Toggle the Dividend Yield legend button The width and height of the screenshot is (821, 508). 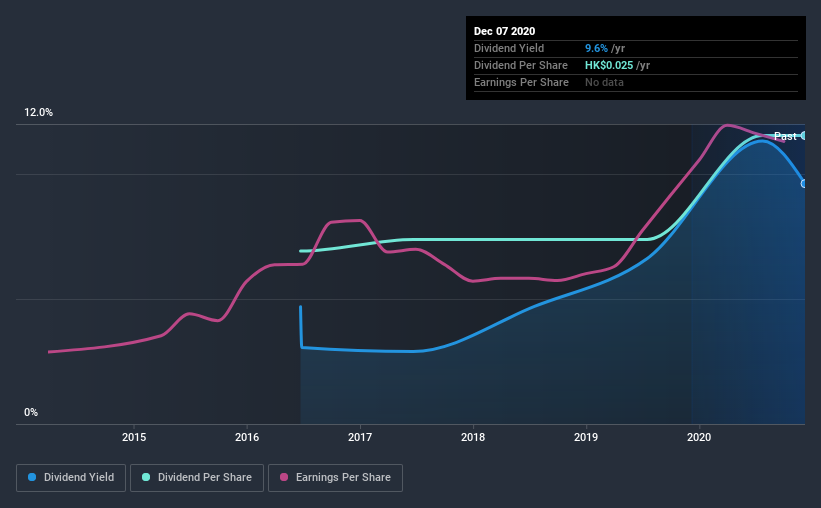[71, 478]
